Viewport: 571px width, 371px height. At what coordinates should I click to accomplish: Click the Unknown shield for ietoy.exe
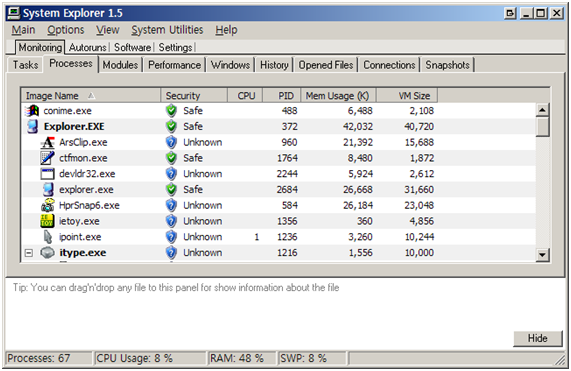pos(171,221)
